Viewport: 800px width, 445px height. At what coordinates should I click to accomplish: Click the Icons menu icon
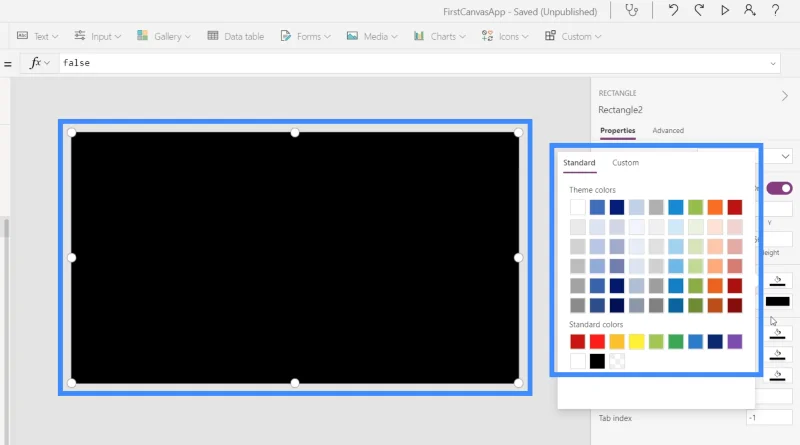tap(487, 36)
